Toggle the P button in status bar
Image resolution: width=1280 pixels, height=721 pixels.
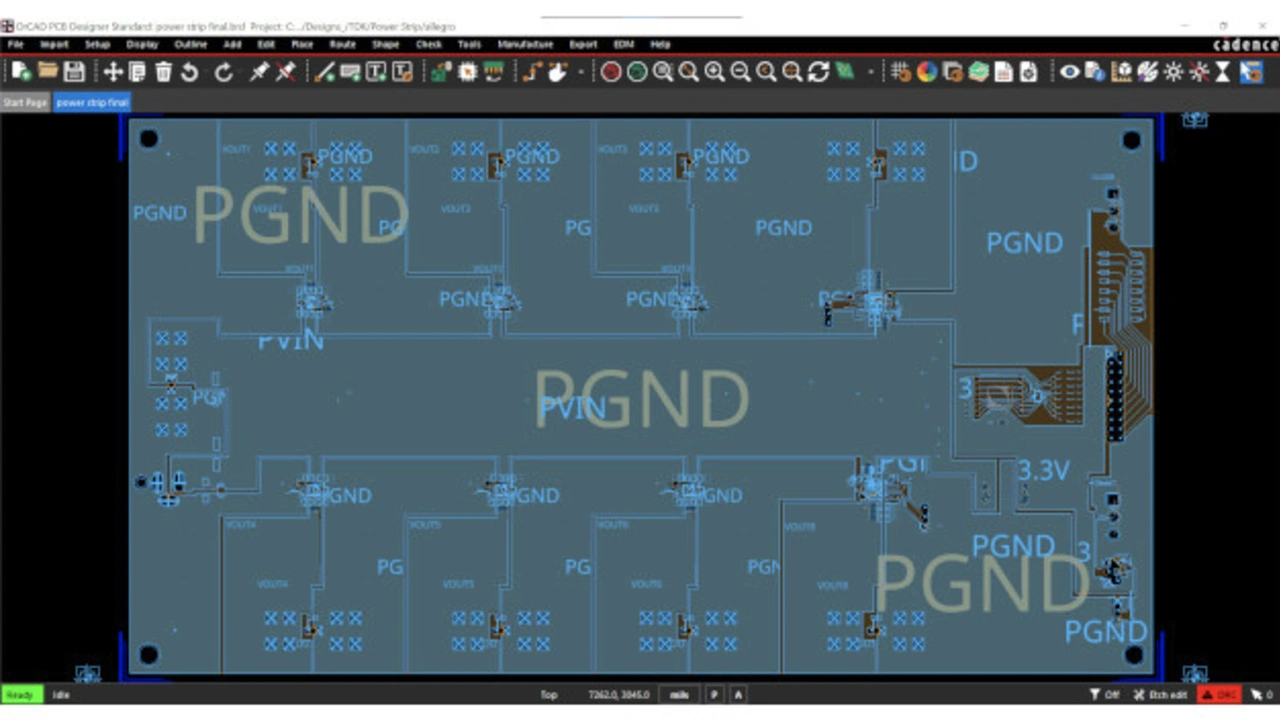[716, 695]
